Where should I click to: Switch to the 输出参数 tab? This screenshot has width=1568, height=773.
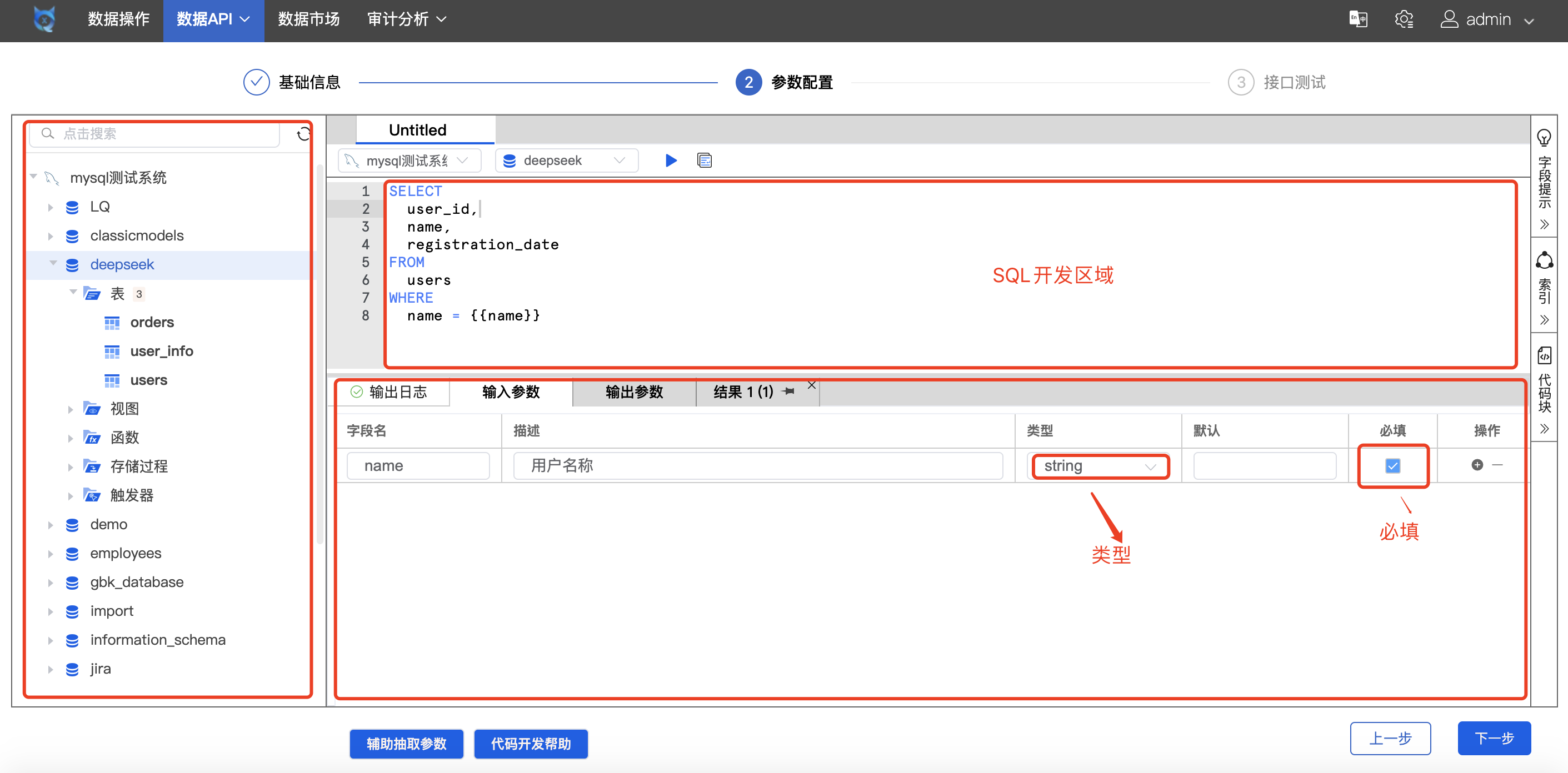(x=633, y=392)
